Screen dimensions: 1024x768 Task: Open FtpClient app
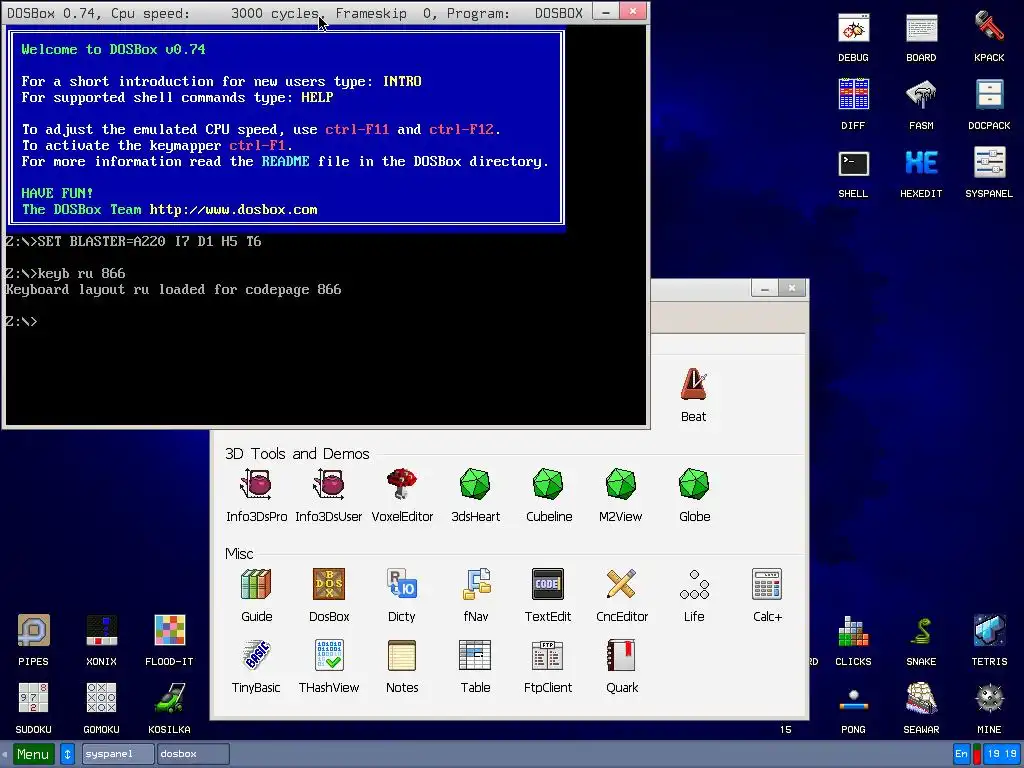[548, 666]
